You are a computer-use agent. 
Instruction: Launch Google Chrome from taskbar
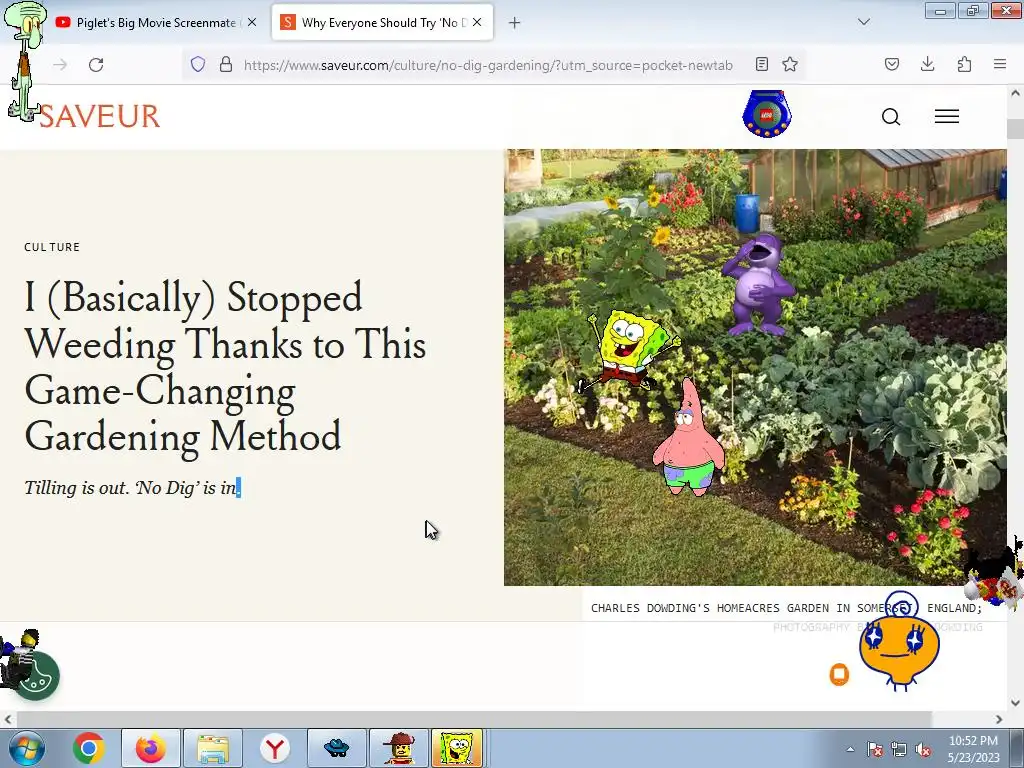click(x=88, y=748)
